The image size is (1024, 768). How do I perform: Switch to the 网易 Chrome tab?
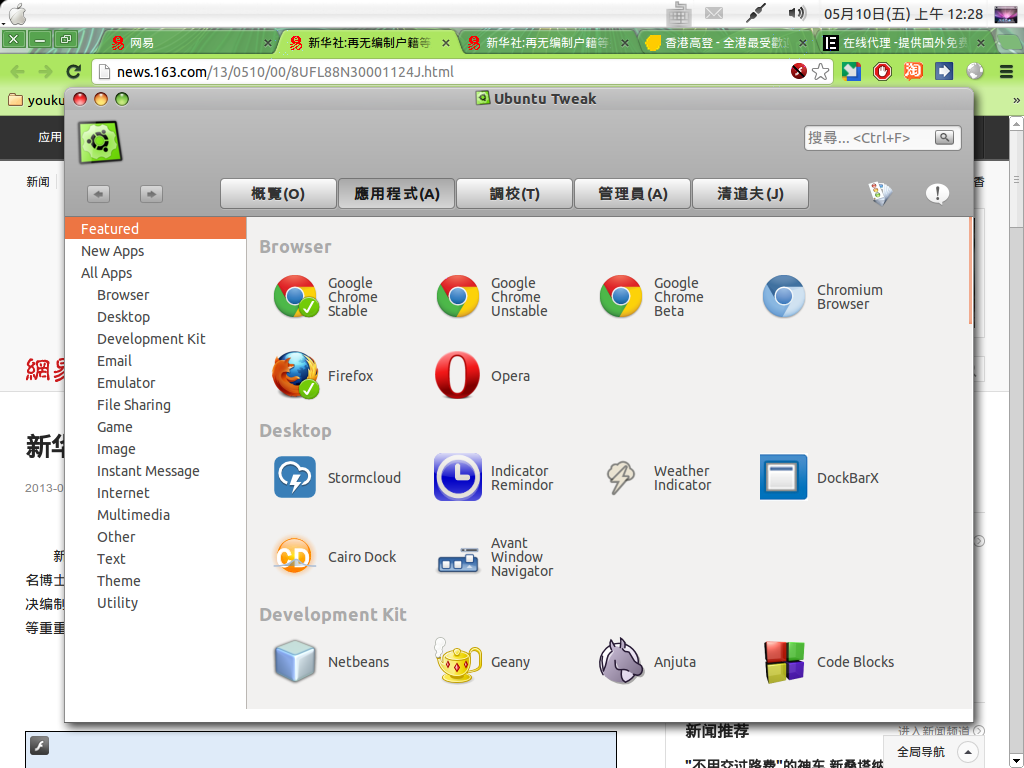pyautogui.click(x=189, y=42)
